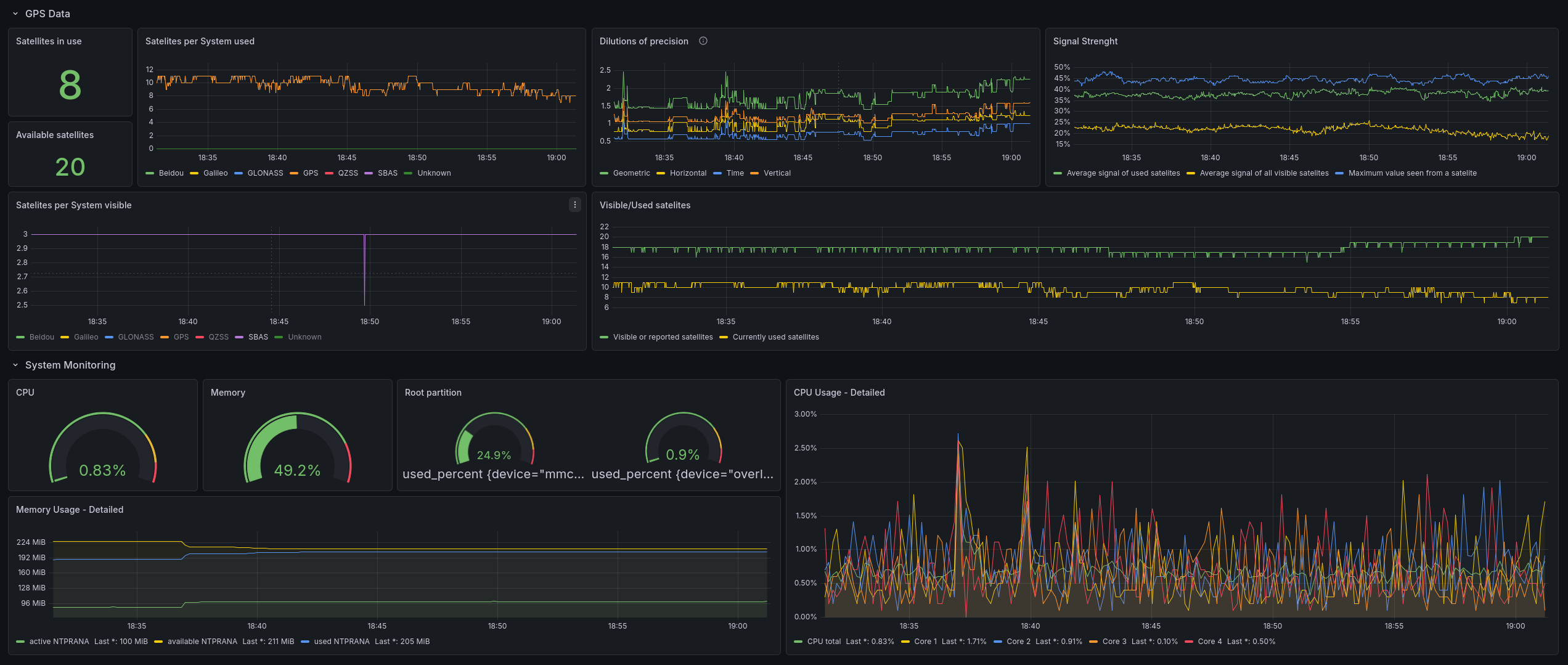Viewport: 1568px width, 665px height.
Task: Click the CPU Usage - Detailed panel title
Action: [x=839, y=393]
